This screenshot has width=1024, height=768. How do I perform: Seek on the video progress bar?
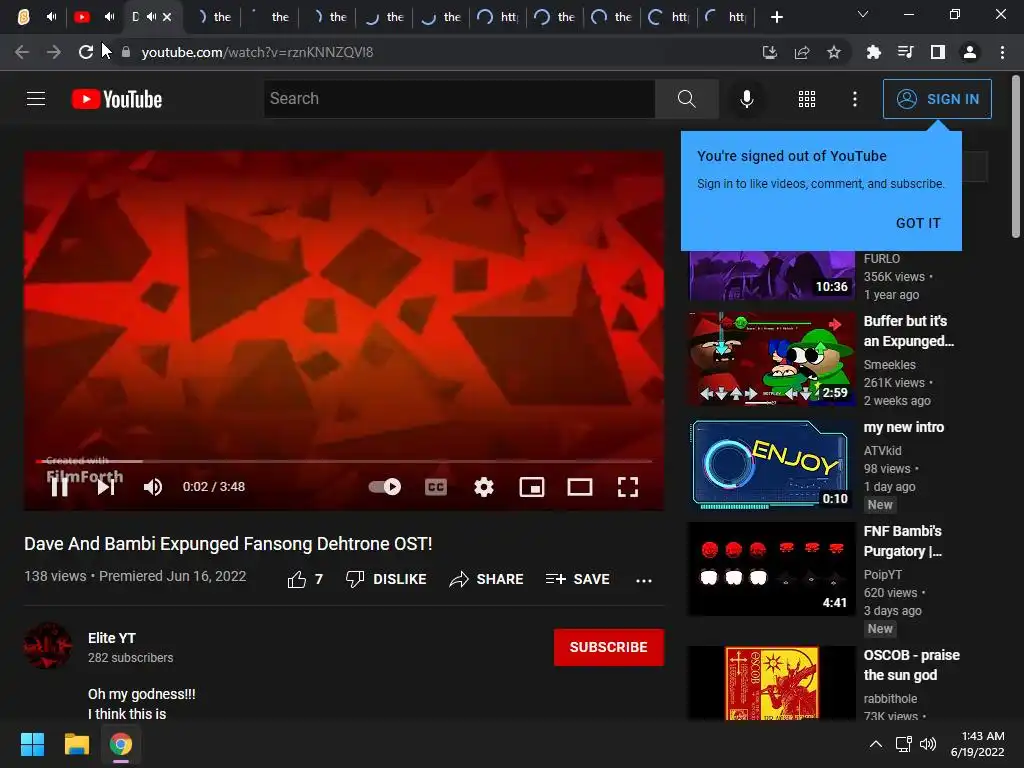[344, 461]
